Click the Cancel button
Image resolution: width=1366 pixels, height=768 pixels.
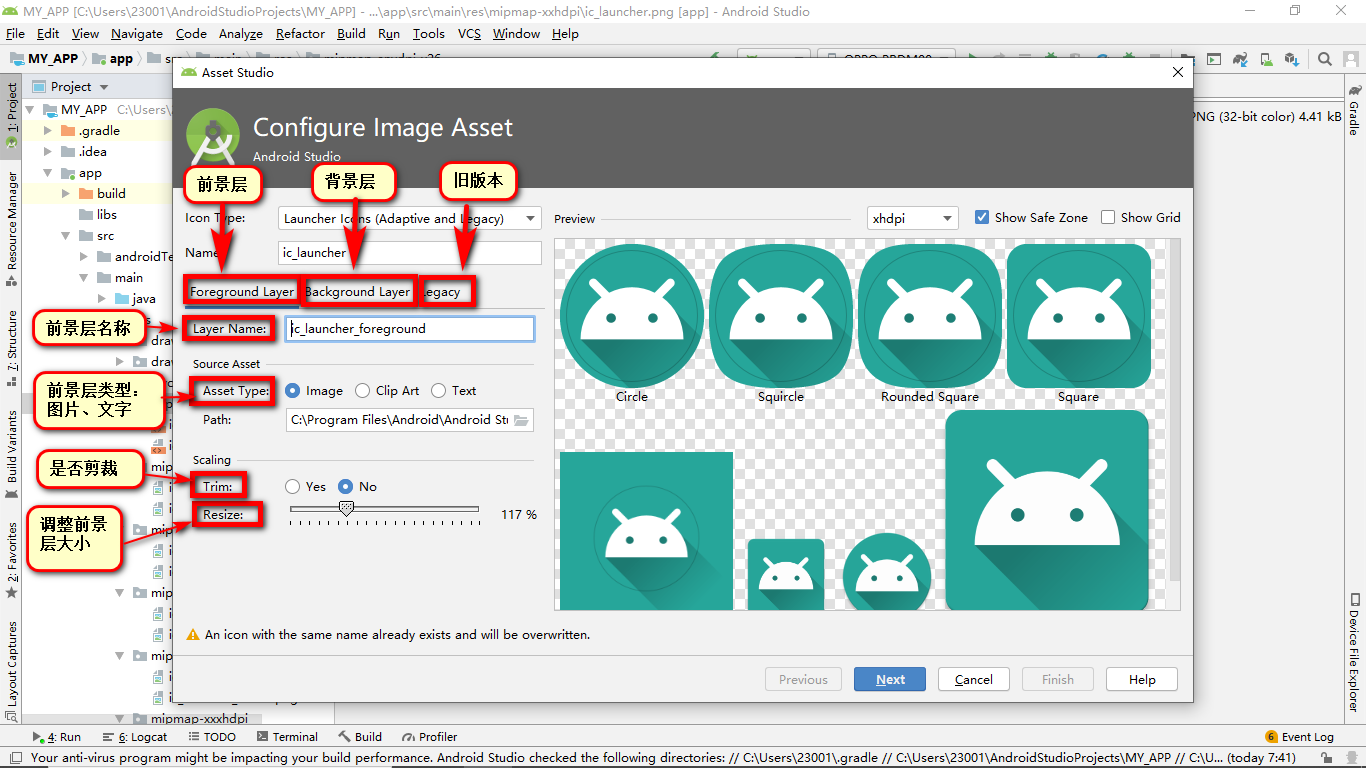(x=974, y=680)
